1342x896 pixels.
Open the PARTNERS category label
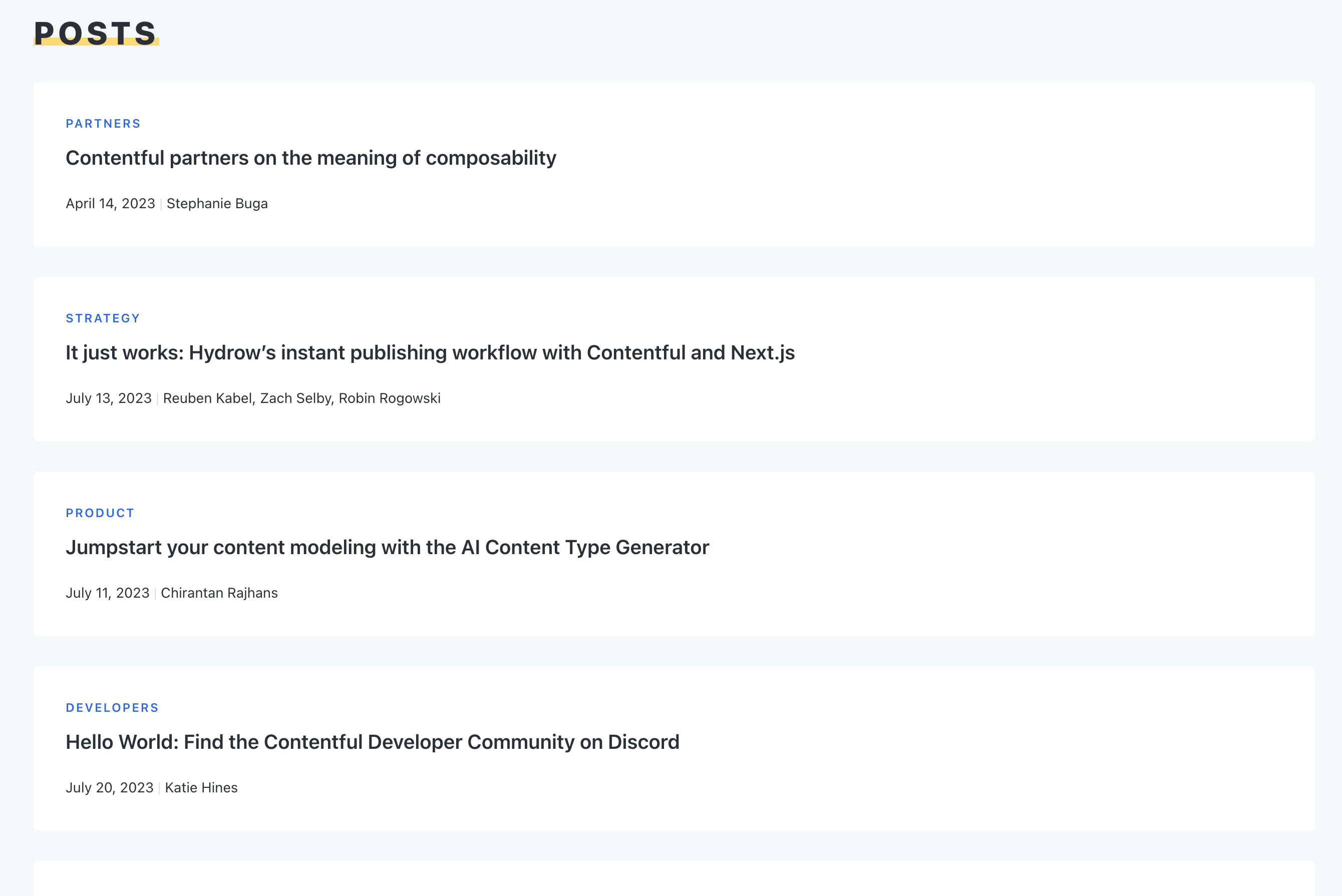[103, 124]
